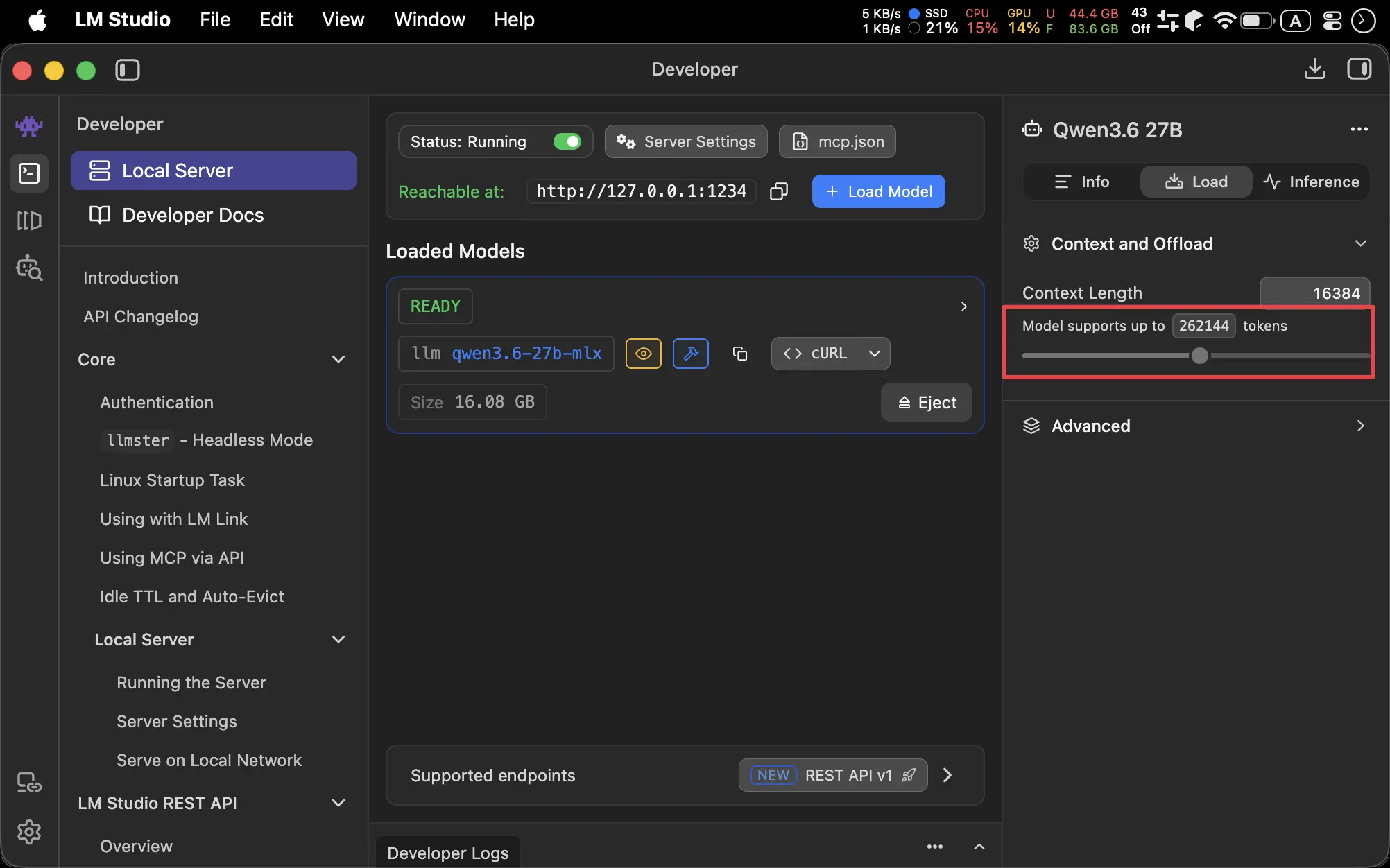The width and height of the screenshot is (1390, 868).
Task: Open the Chat view from sidebar robot icon
Action: click(x=29, y=126)
